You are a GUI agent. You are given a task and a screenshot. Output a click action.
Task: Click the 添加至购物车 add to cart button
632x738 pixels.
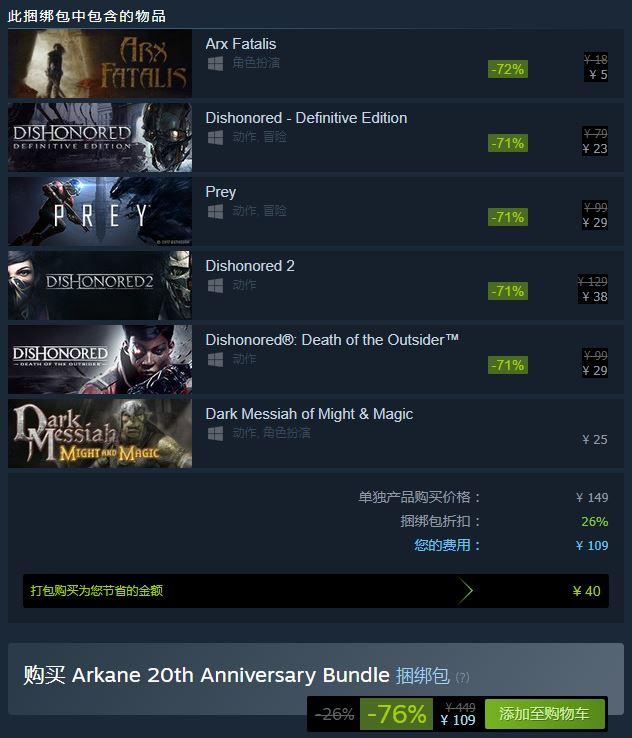[x=544, y=714]
